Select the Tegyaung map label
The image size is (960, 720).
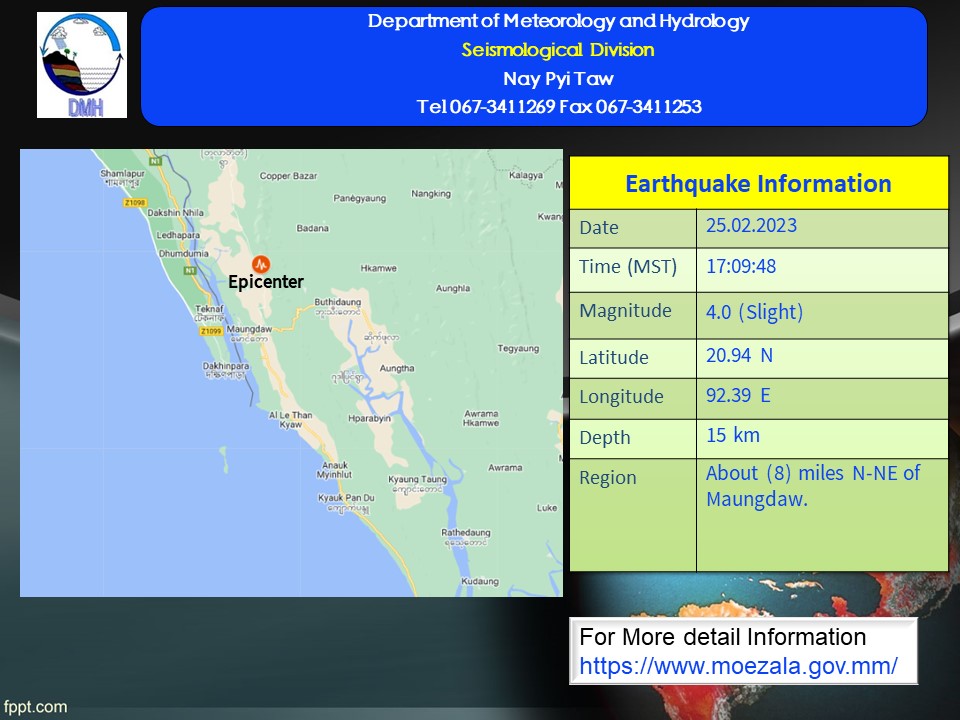[x=518, y=348]
